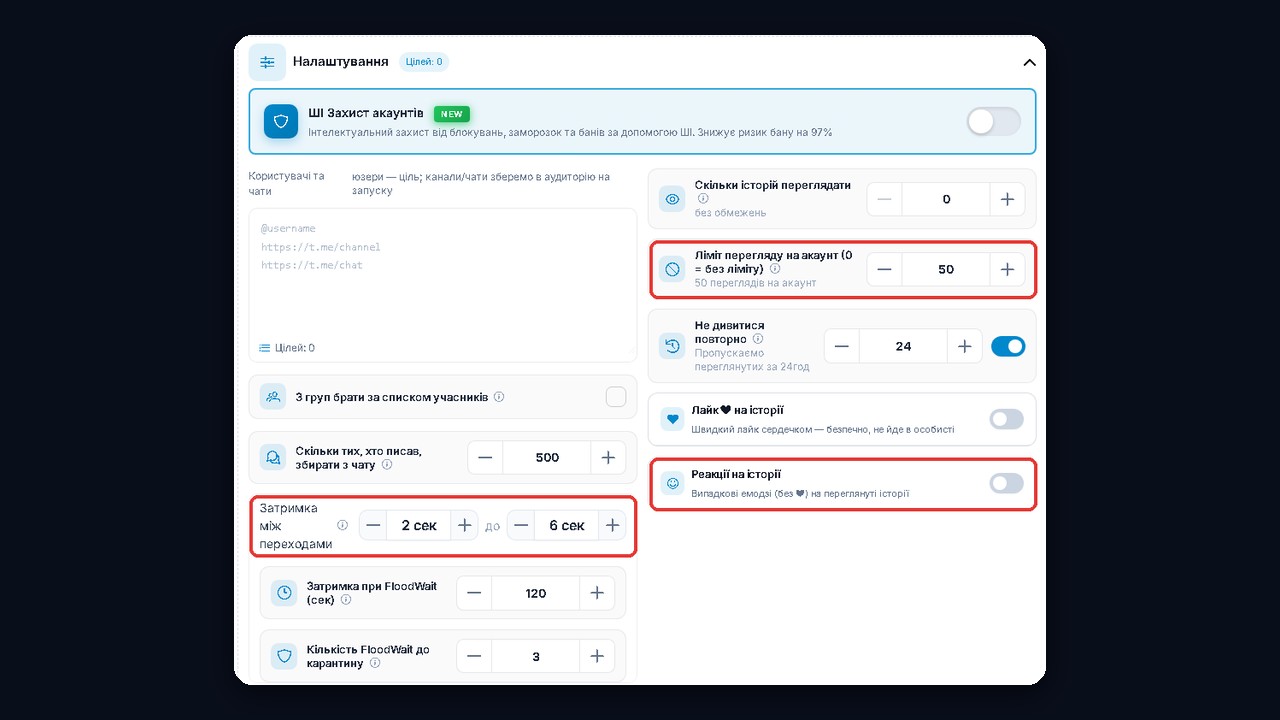
Task: Decrease Ліміт перегляду на акаунт with minus
Action: tap(884, 269)
